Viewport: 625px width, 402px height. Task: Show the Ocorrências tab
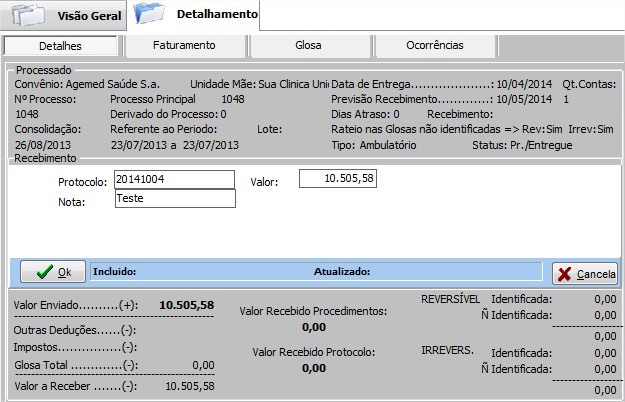(x=434, y=46)
